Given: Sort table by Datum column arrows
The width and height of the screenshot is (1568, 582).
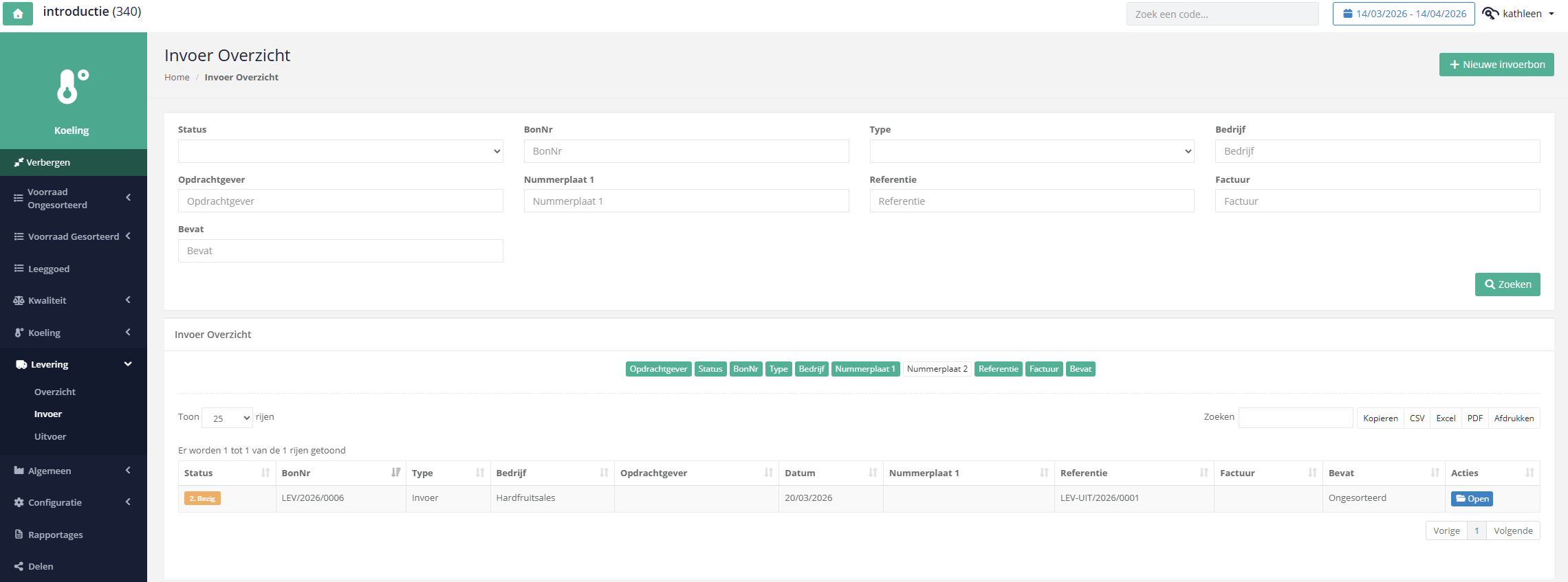Looking at the screenshot, I should [x=873, y=473].
